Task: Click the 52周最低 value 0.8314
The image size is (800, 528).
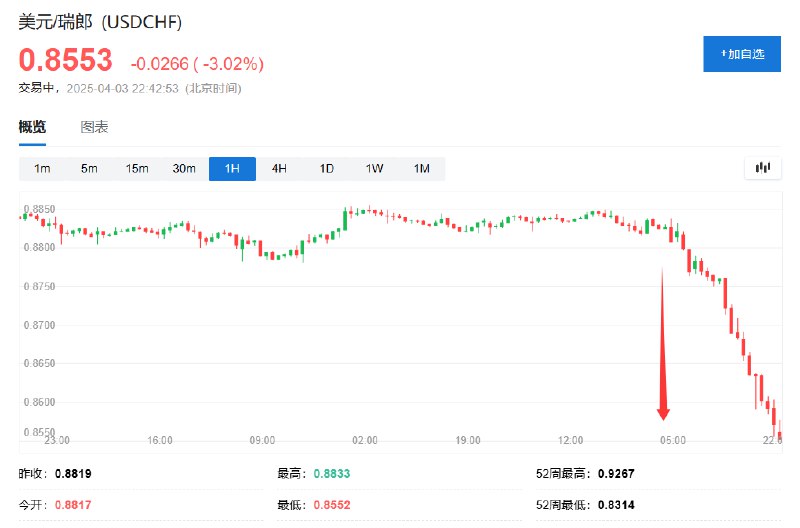Action: click(616, 505)
